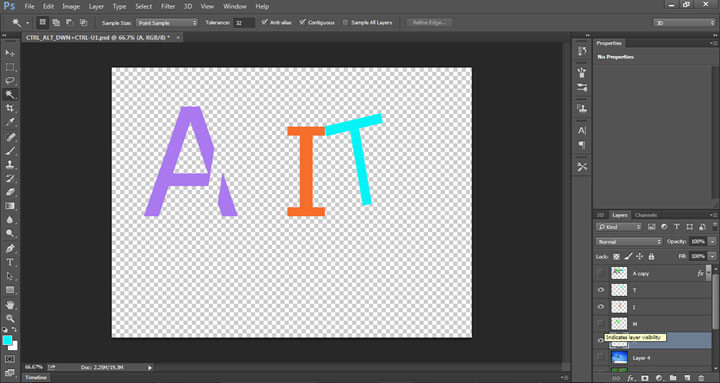
Task: Select the Crop tool
Action: [x=10, y=108]
